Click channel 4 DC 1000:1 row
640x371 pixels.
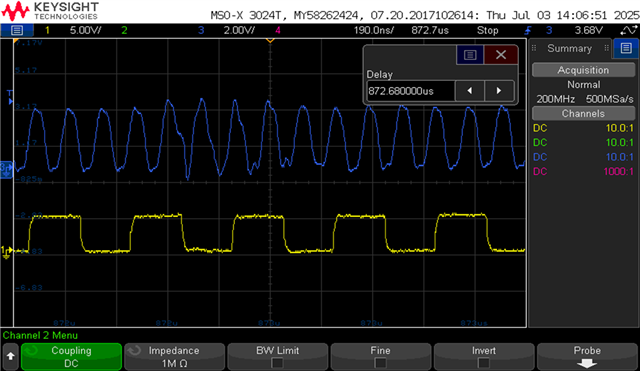coord(583,171)
